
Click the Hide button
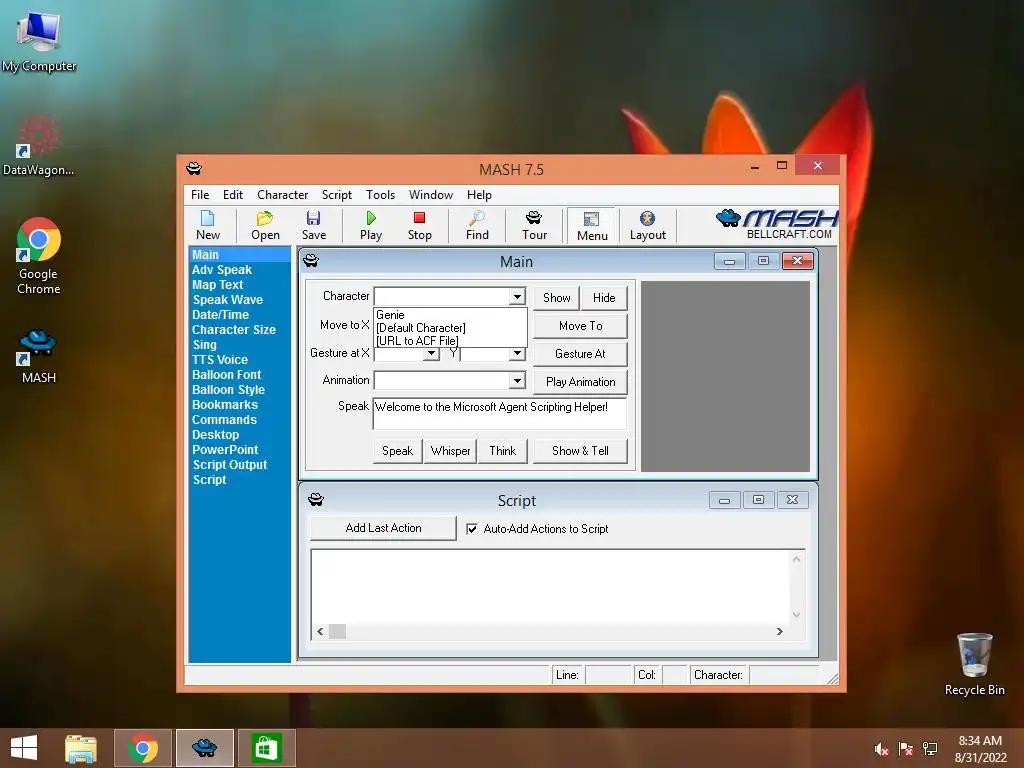coord(604,298)
